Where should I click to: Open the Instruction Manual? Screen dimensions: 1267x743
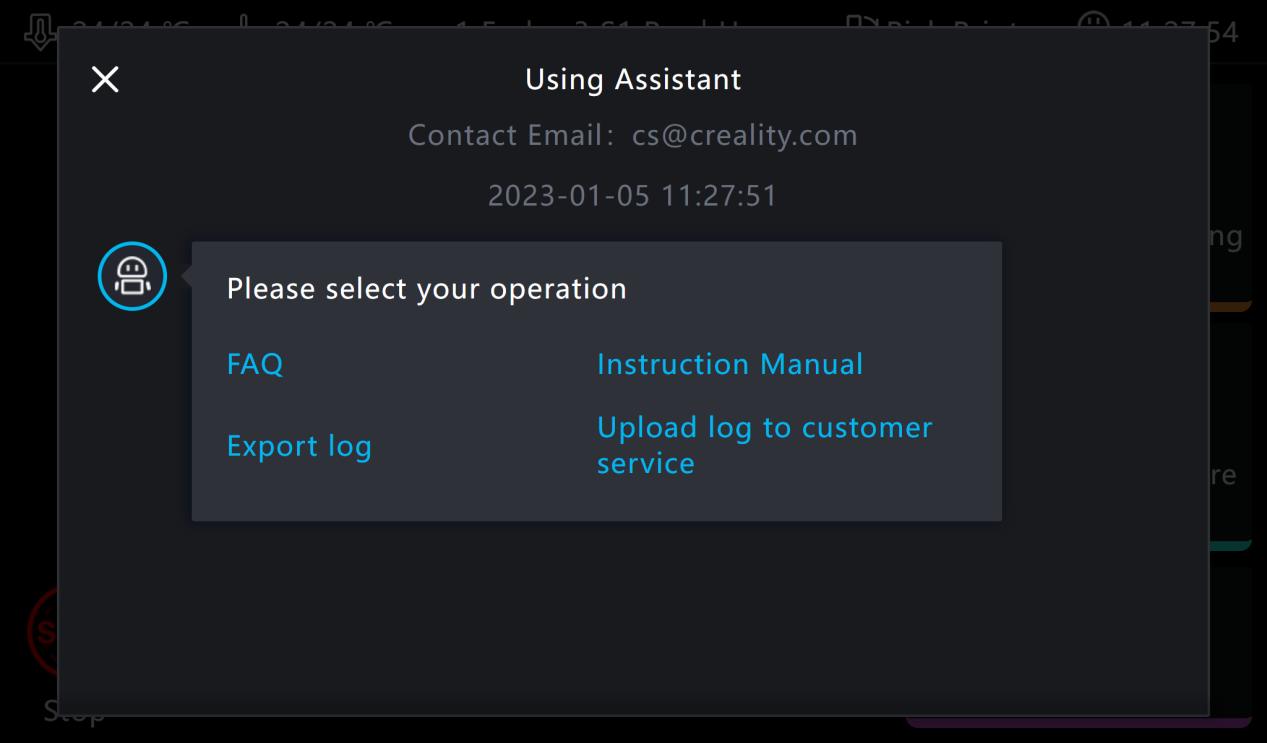(x=729, y=364)
